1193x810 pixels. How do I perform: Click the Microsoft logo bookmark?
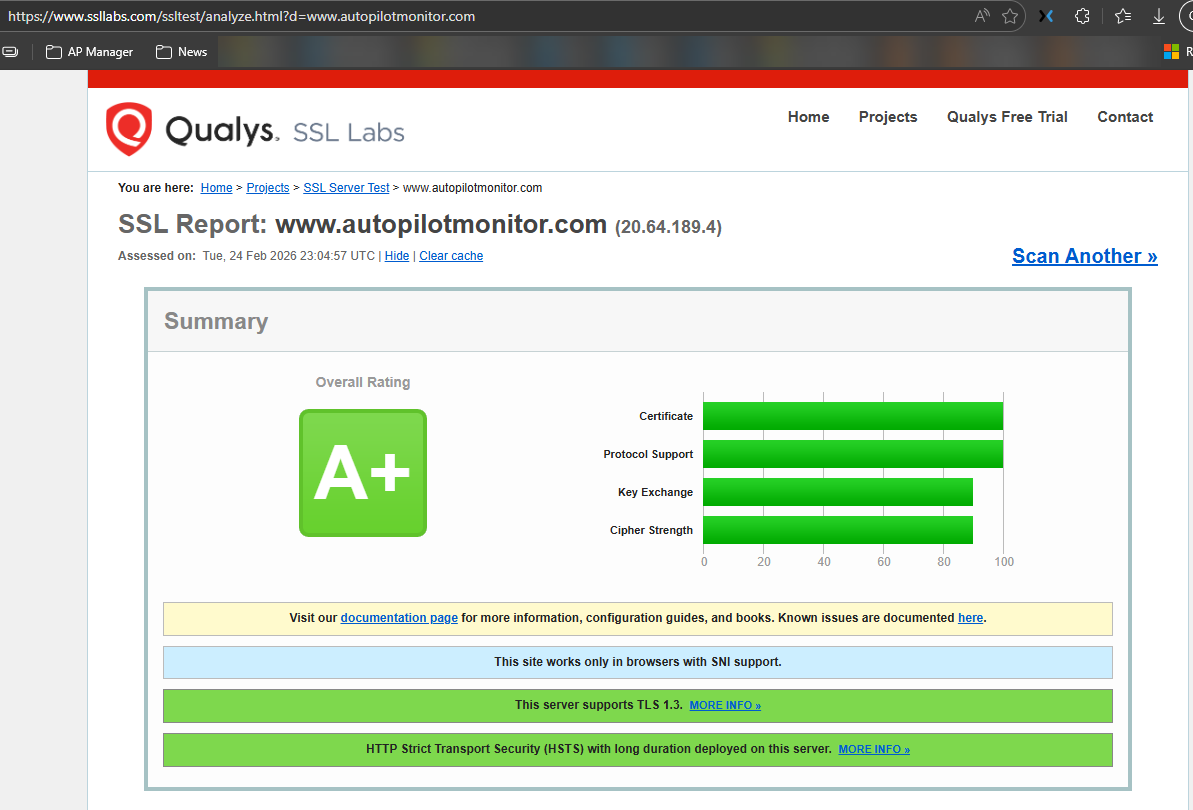tap(1171, 52)
